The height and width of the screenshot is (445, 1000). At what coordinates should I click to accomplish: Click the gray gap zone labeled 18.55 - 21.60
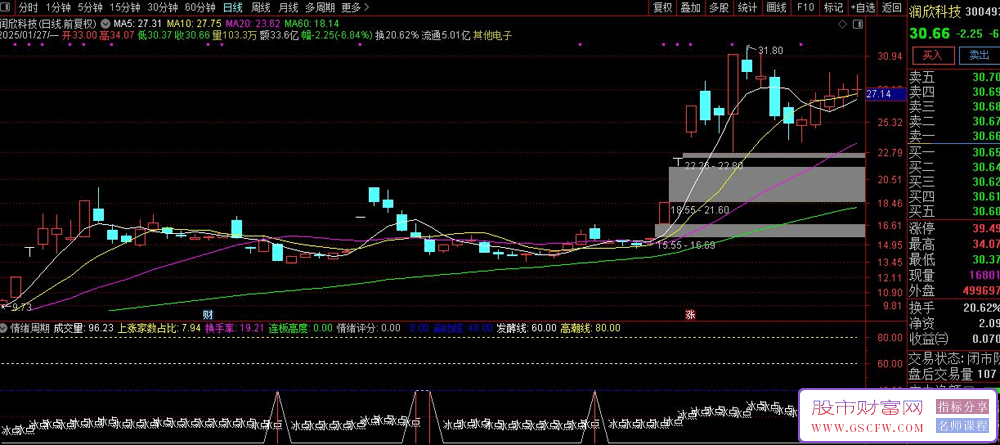767,184
